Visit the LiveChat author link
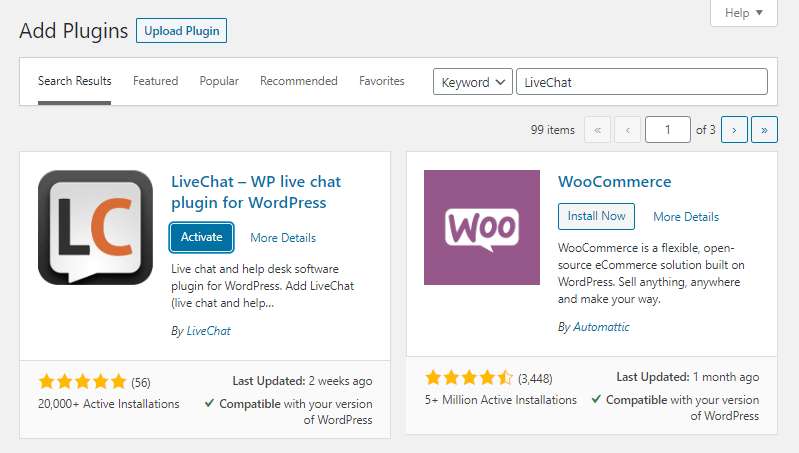 point(208,331)
